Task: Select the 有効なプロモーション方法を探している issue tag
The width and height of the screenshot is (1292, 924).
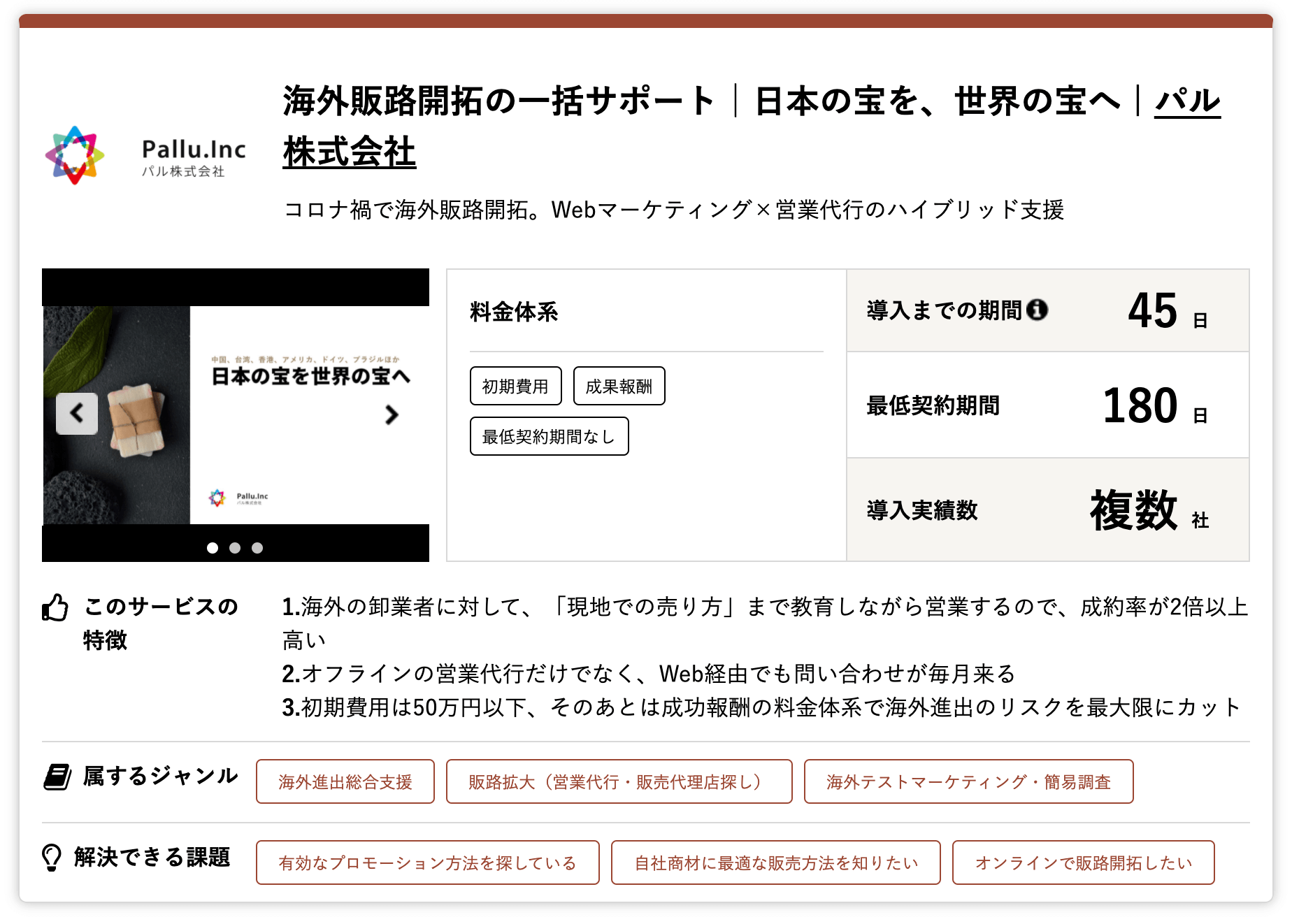Action: pos(428,862)
